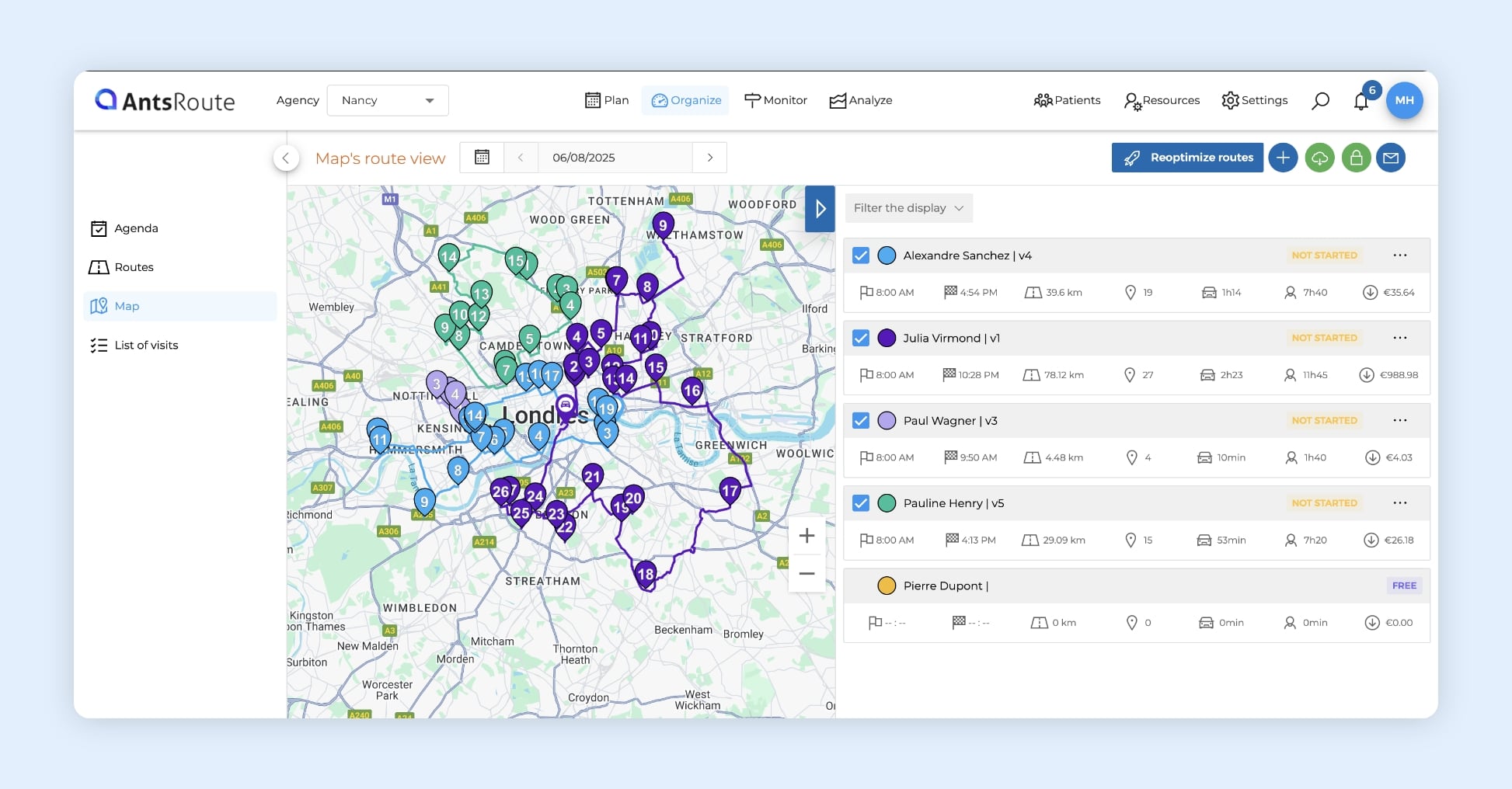This screenshot has height=789, width=1512.
Task: Open more options for Paul Wagner route
Action: (1400, 420)
